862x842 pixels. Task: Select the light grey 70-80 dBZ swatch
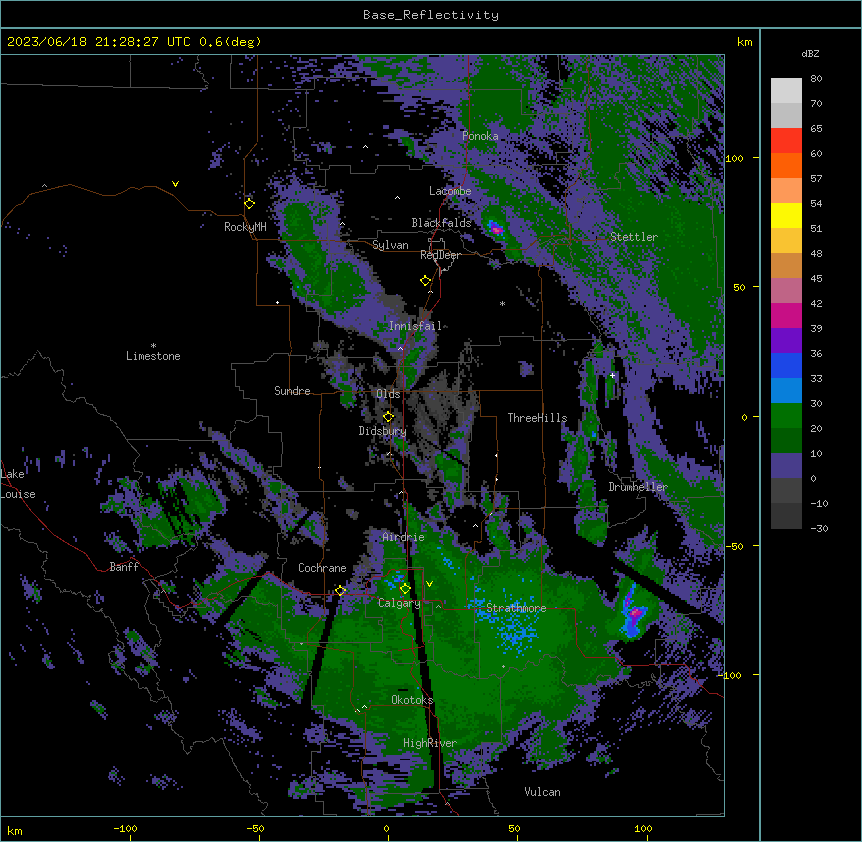(x=786, y=91)
